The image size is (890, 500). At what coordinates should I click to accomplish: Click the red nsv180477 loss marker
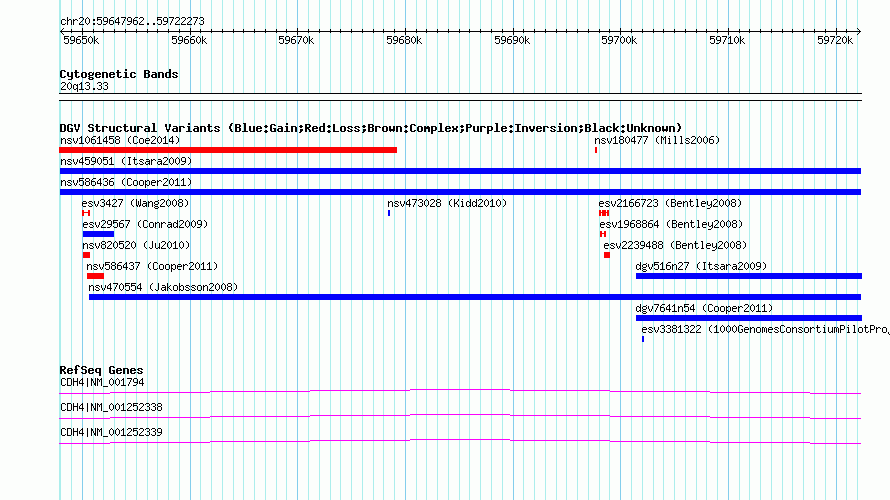point(596,150)
